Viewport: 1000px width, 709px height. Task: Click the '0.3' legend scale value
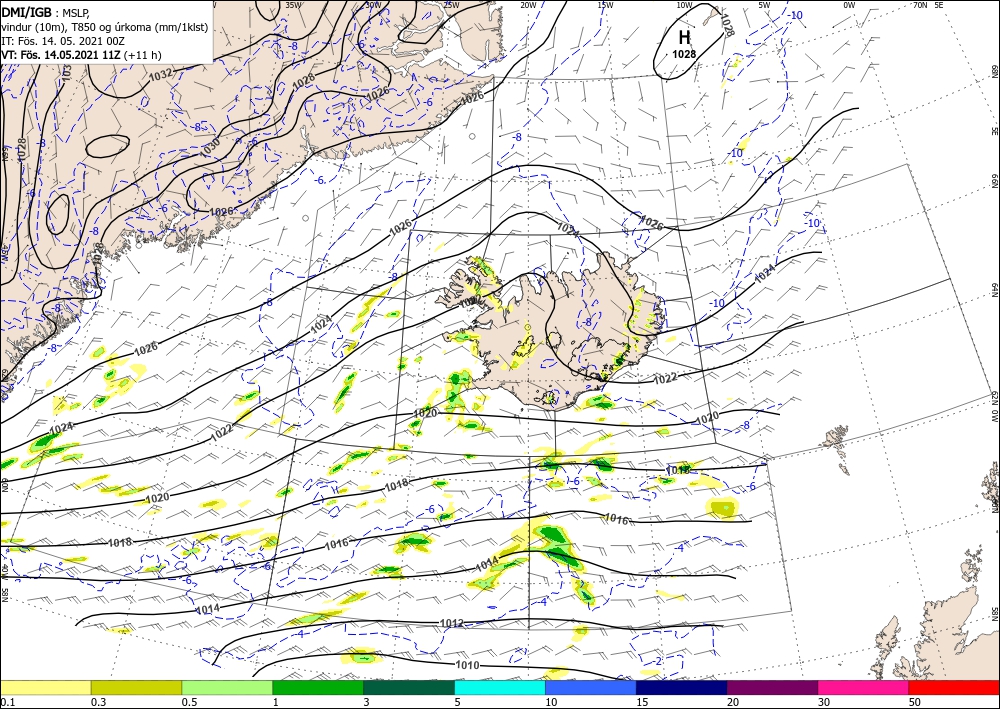tap(98, 702)
